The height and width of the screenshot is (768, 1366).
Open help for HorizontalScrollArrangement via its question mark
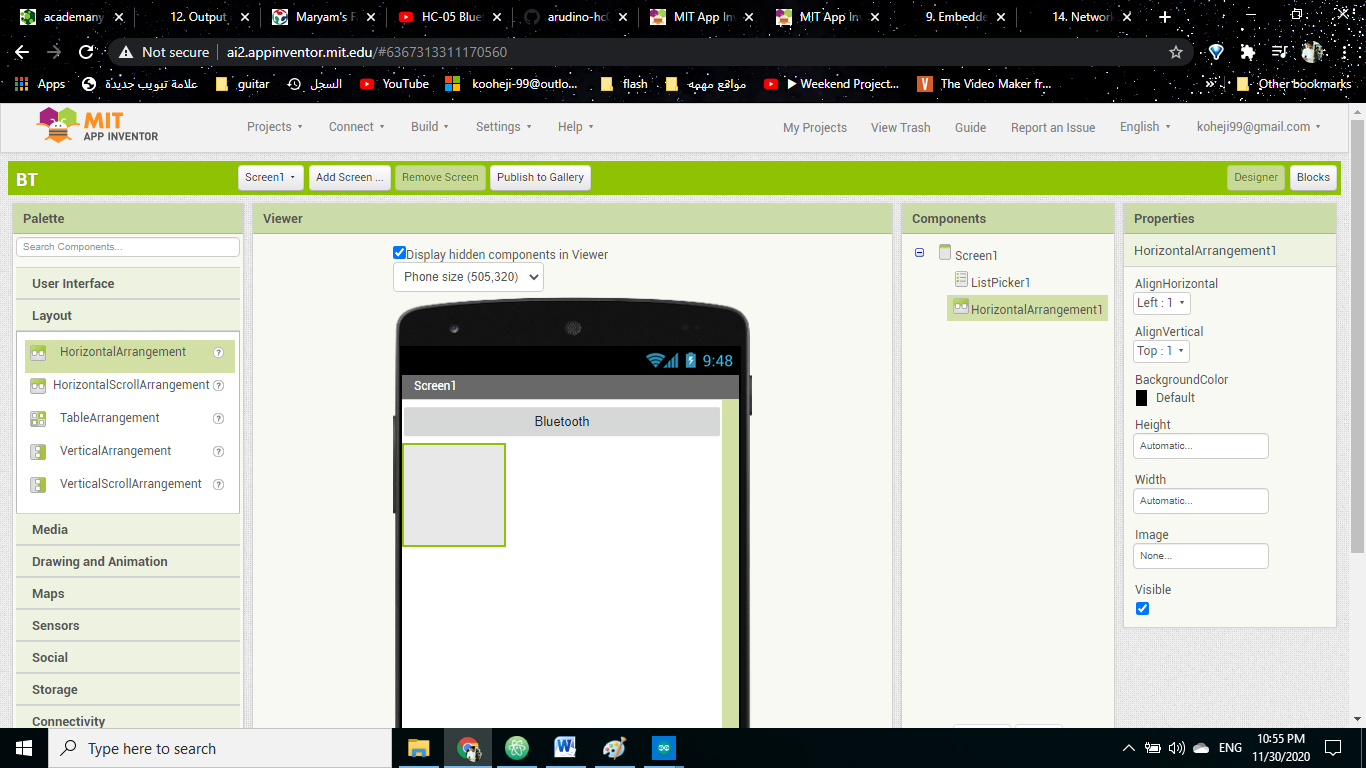tap(218, 385)
